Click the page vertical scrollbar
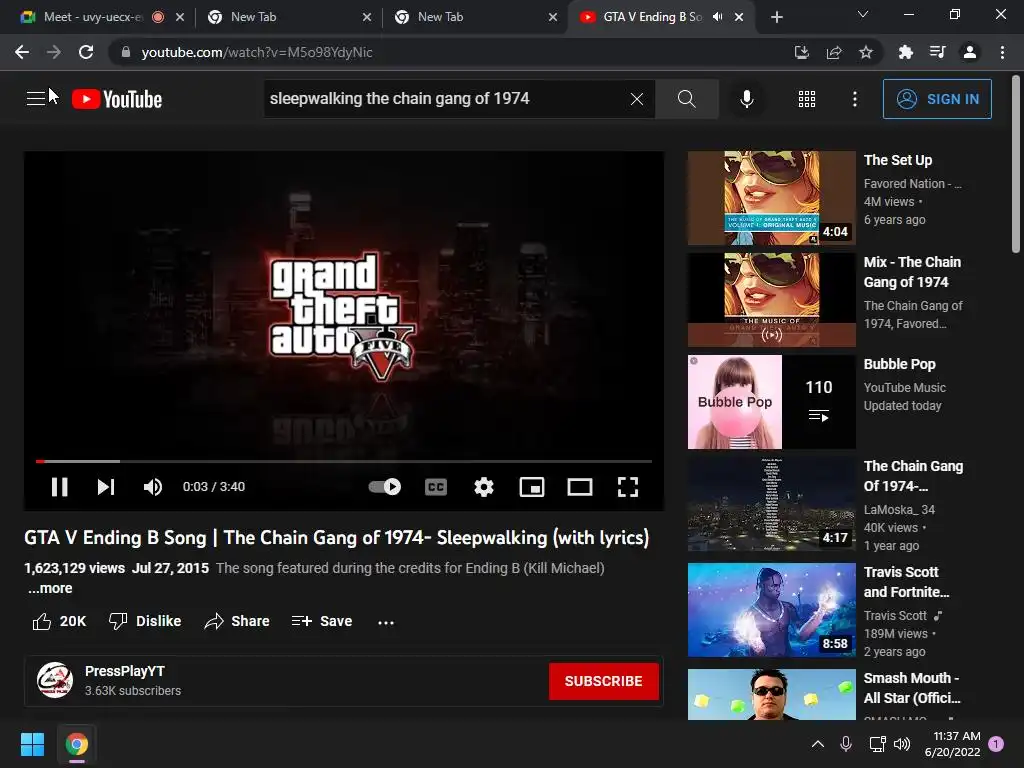 tap(1016, 163)
